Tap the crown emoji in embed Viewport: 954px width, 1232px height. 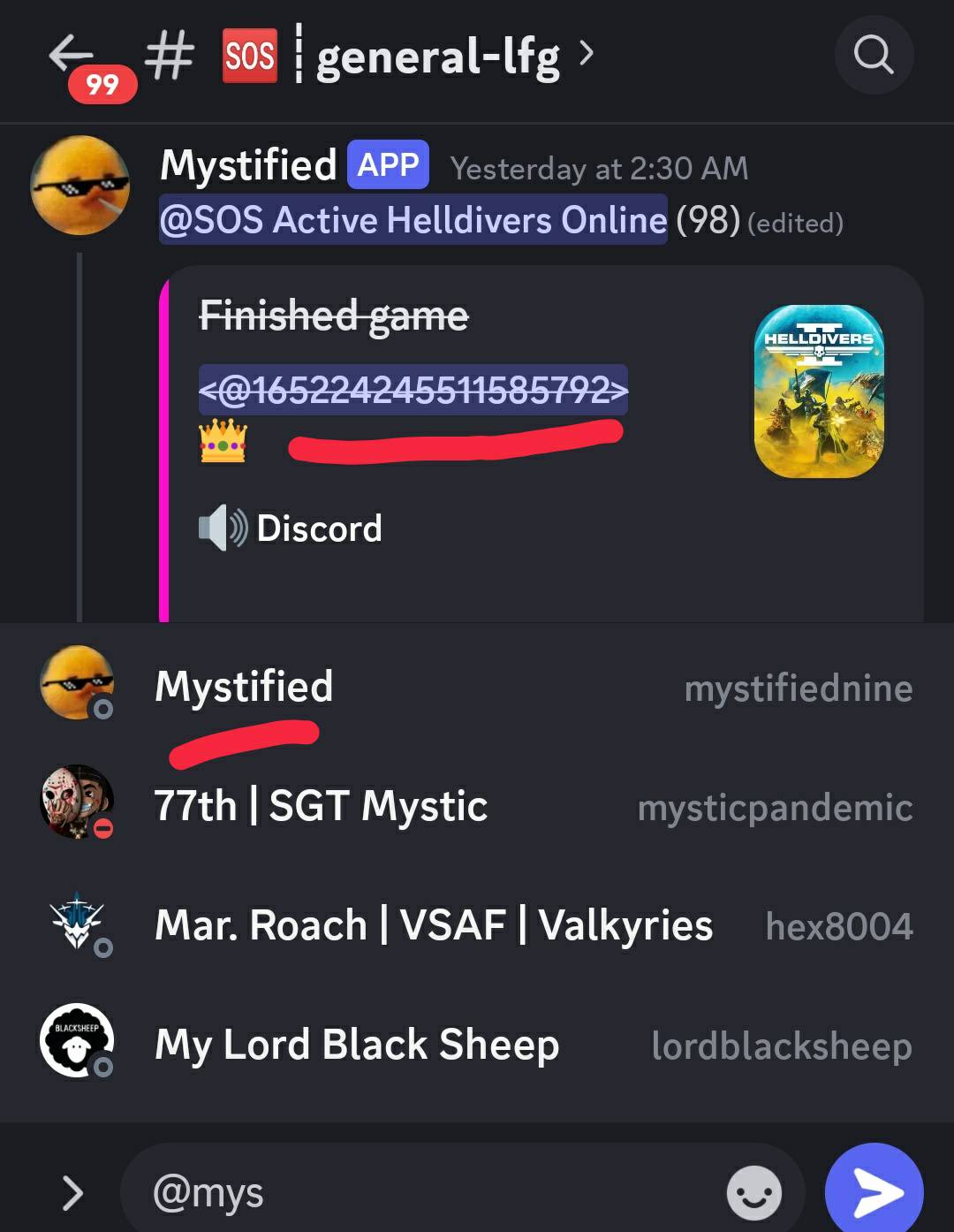[x=223, y=441]
